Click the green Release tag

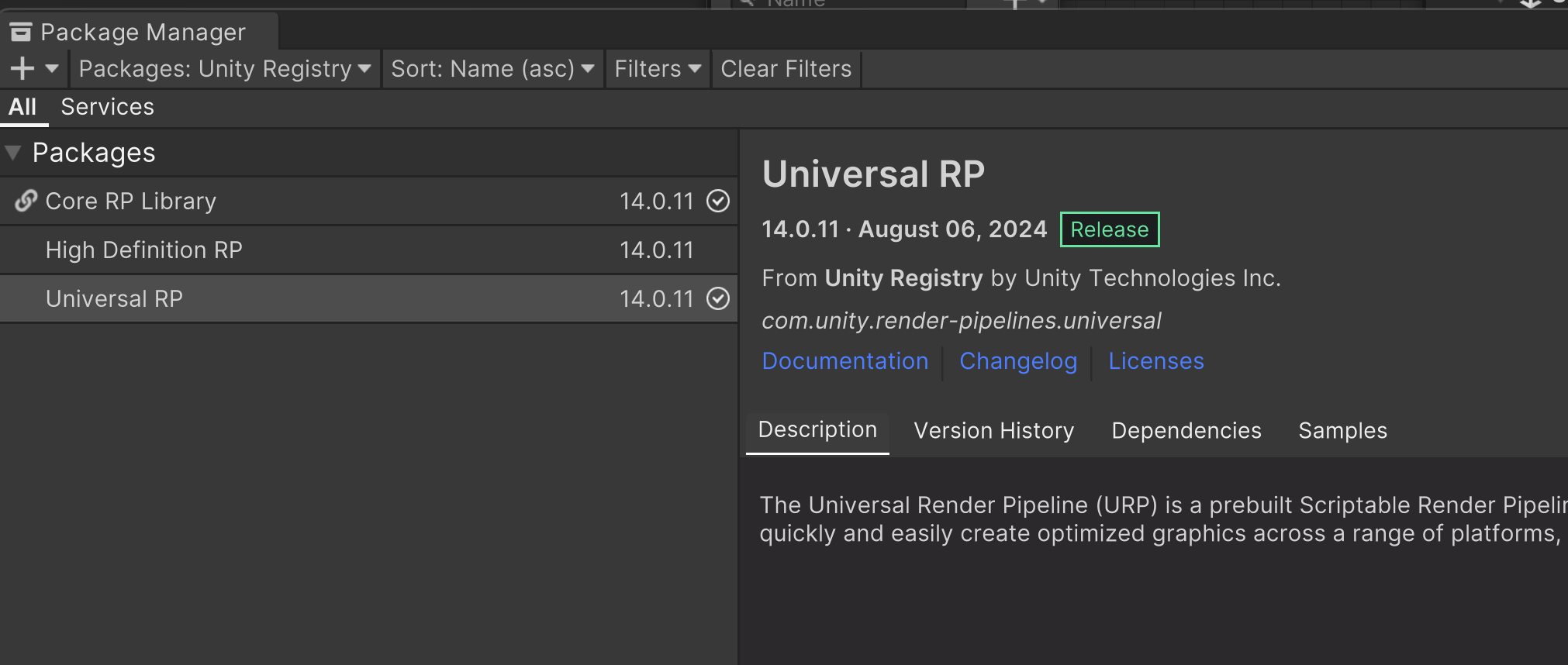tap(1110, 229)
